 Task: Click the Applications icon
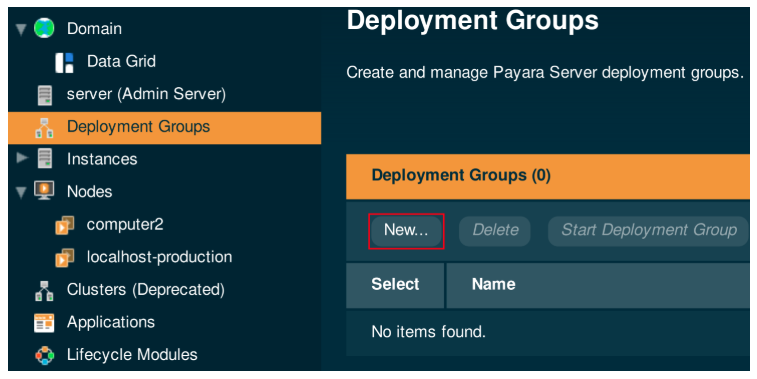(44, 323)
